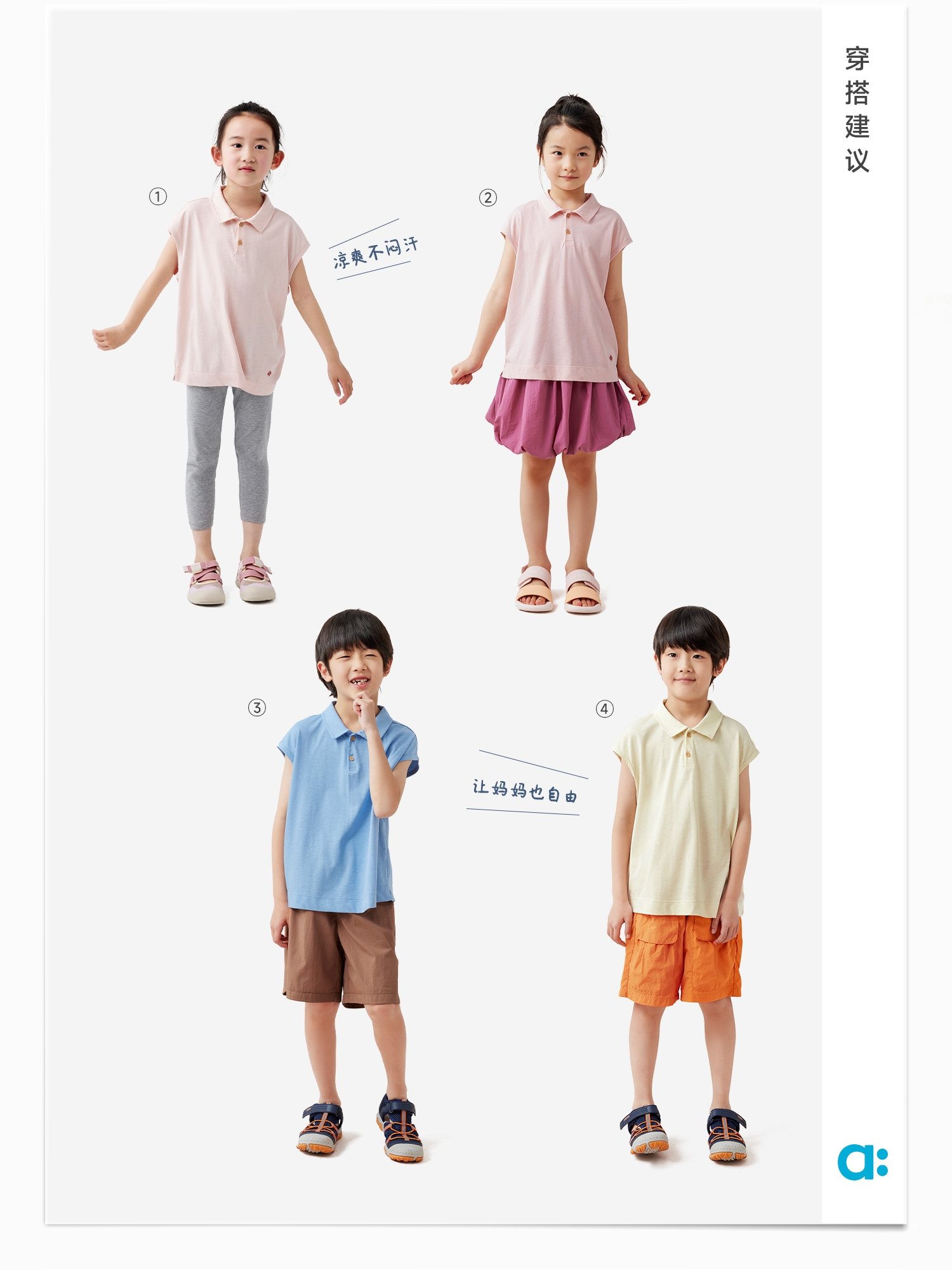Click the orange cargo shorts

(680, 959)
